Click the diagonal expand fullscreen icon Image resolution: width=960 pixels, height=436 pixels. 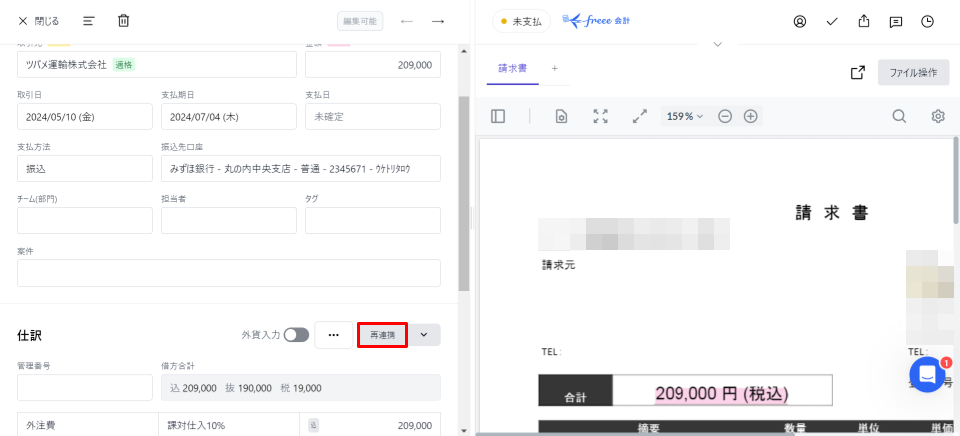coord(640,116)
